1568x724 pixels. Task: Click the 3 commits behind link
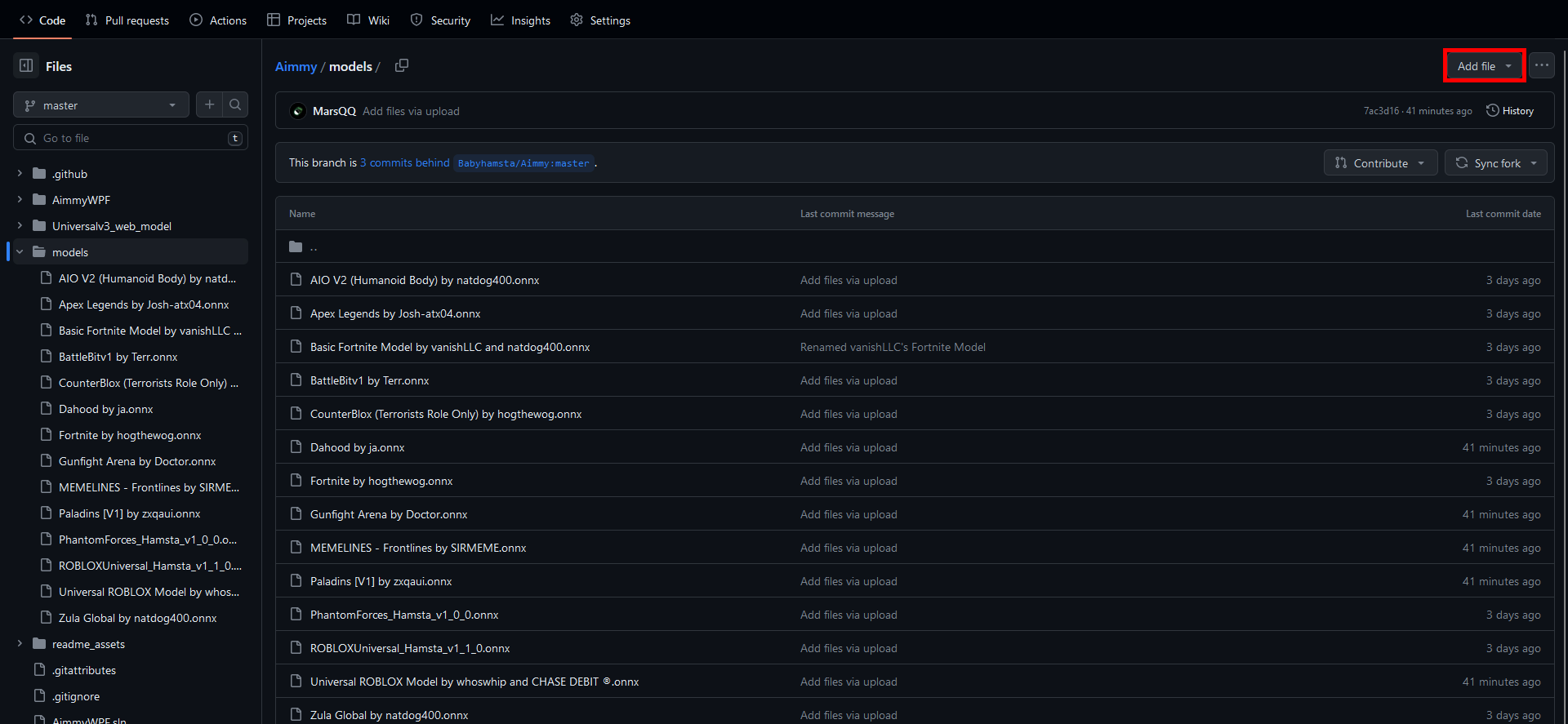point(404,163)
